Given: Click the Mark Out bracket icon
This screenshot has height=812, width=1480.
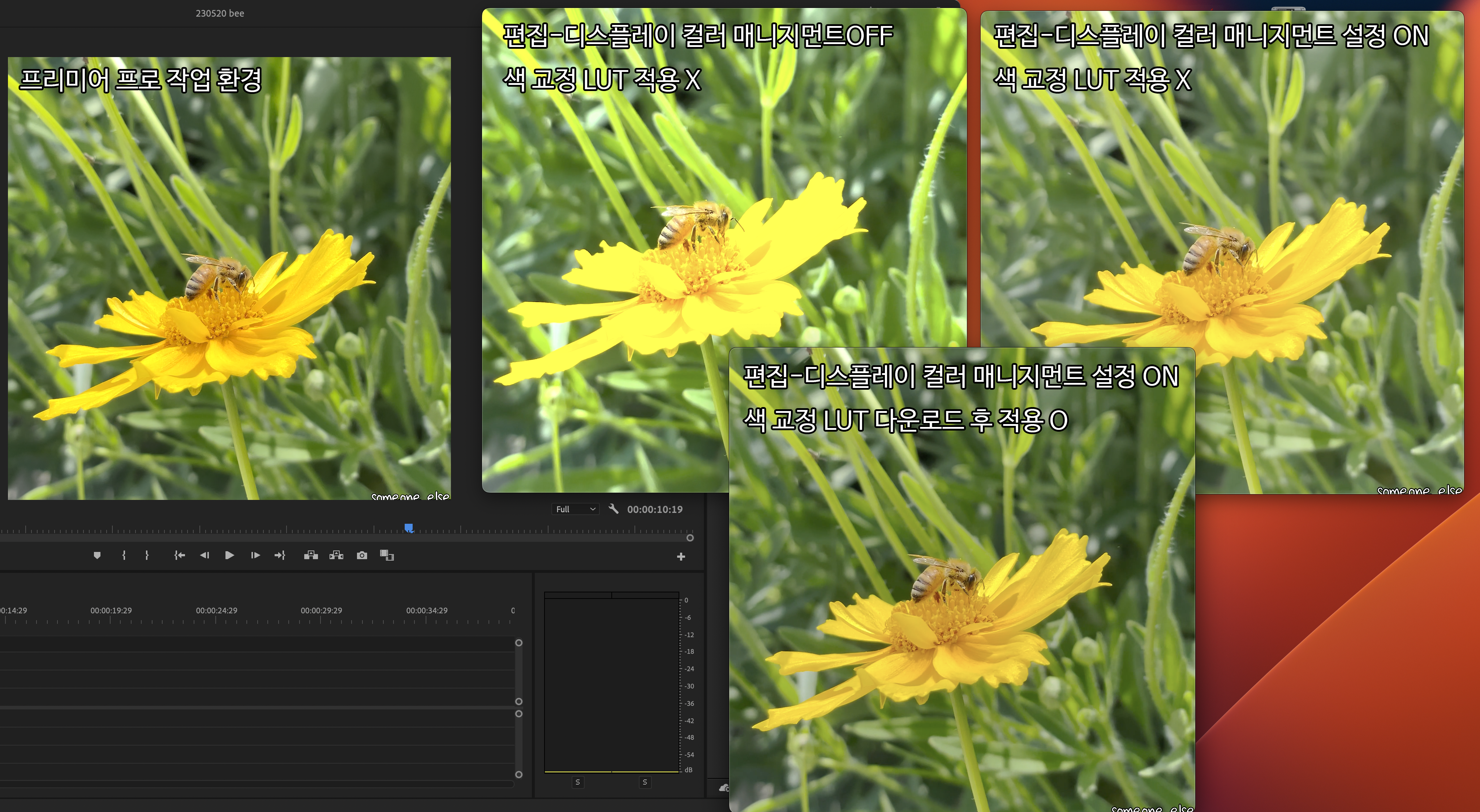Looking at the screenshot, I should tap(147, 555).
